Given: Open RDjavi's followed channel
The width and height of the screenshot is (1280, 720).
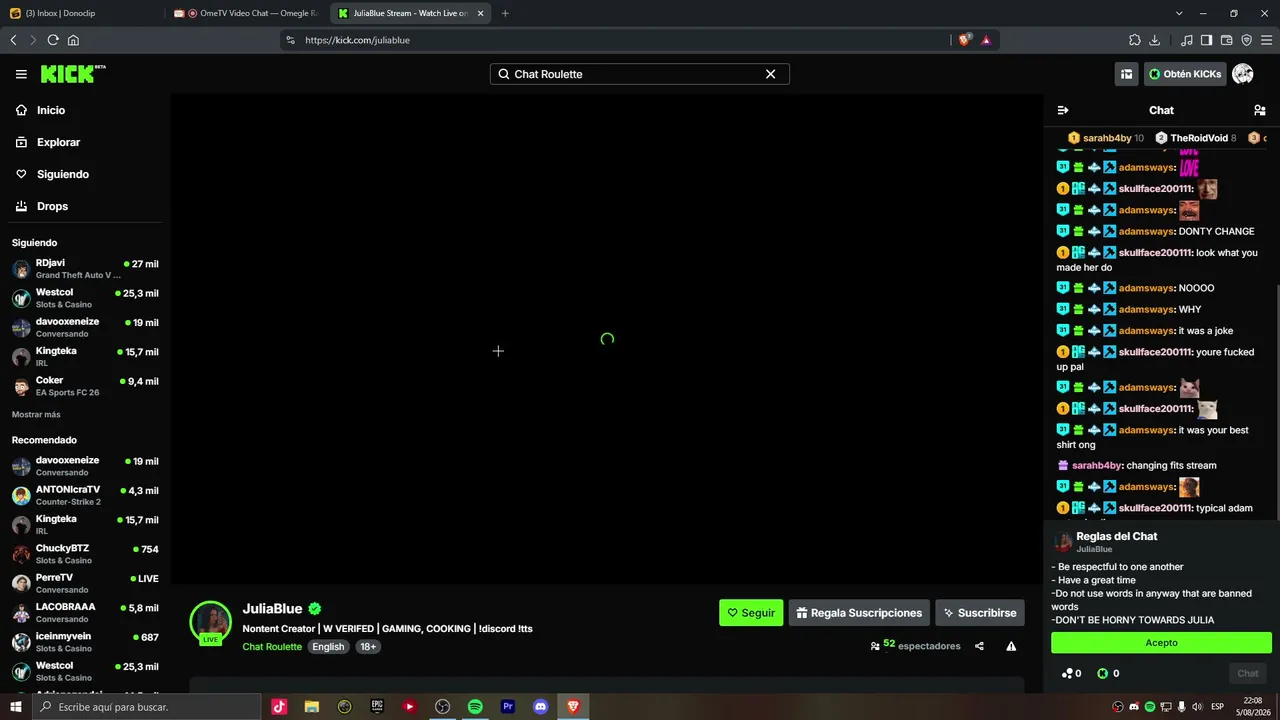Looking at the screenshot, I should pyautogui.click(x=84, y=269).
